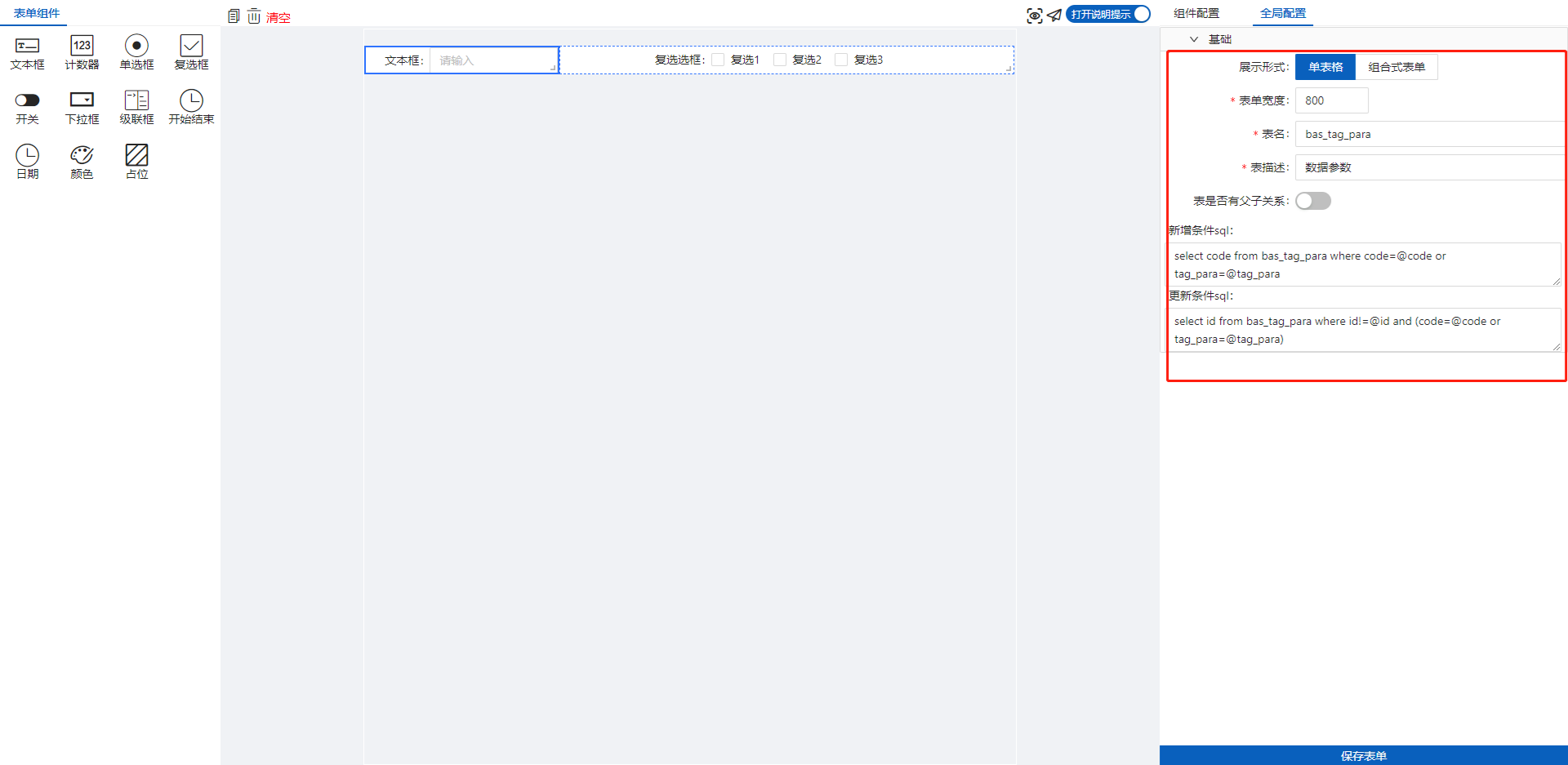
Task: Toggle the 表是否有父子关系 switch
Action: (x=1313, y=201)
